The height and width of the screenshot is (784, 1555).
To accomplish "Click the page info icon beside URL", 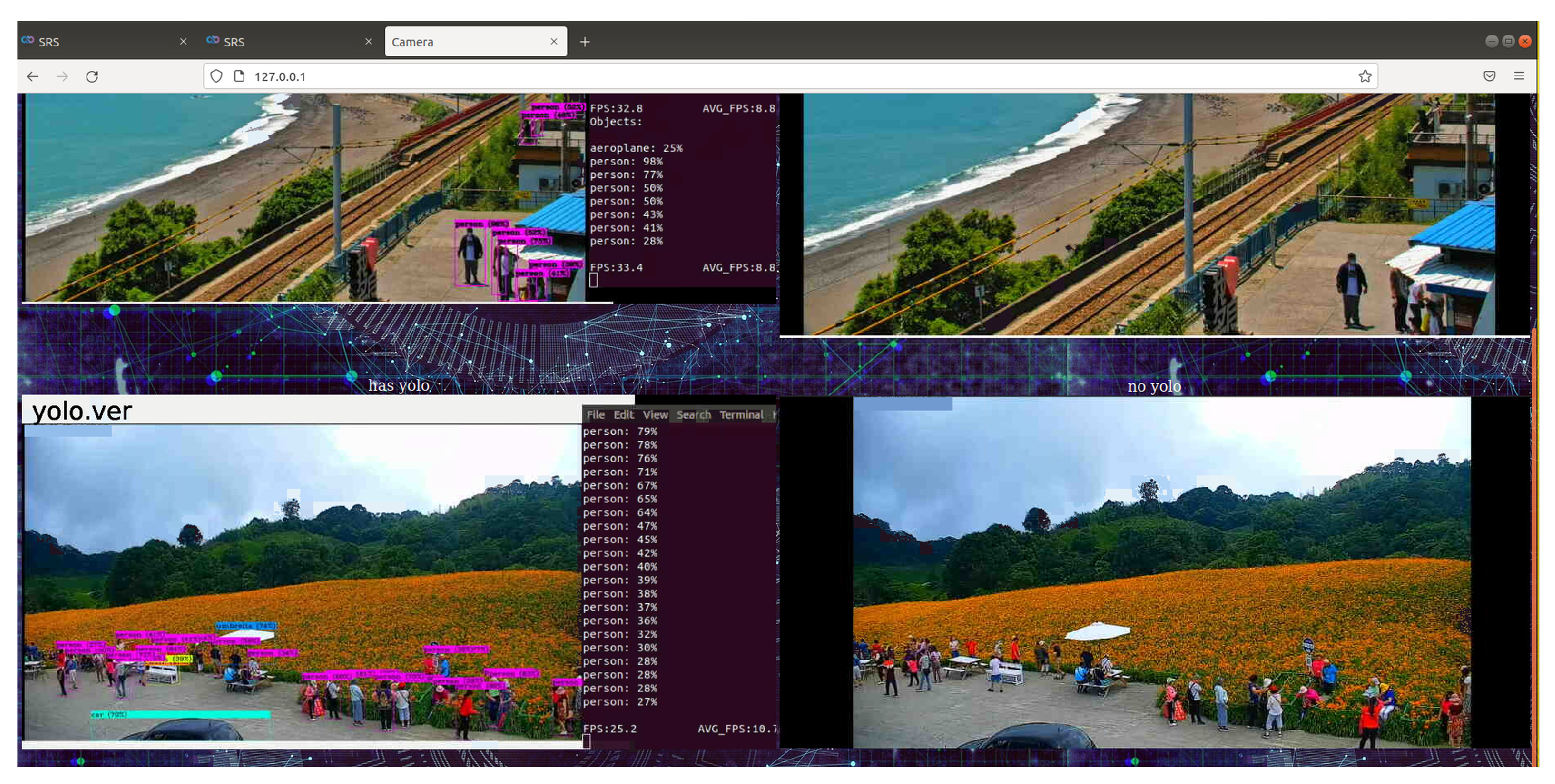I will 239,77.
